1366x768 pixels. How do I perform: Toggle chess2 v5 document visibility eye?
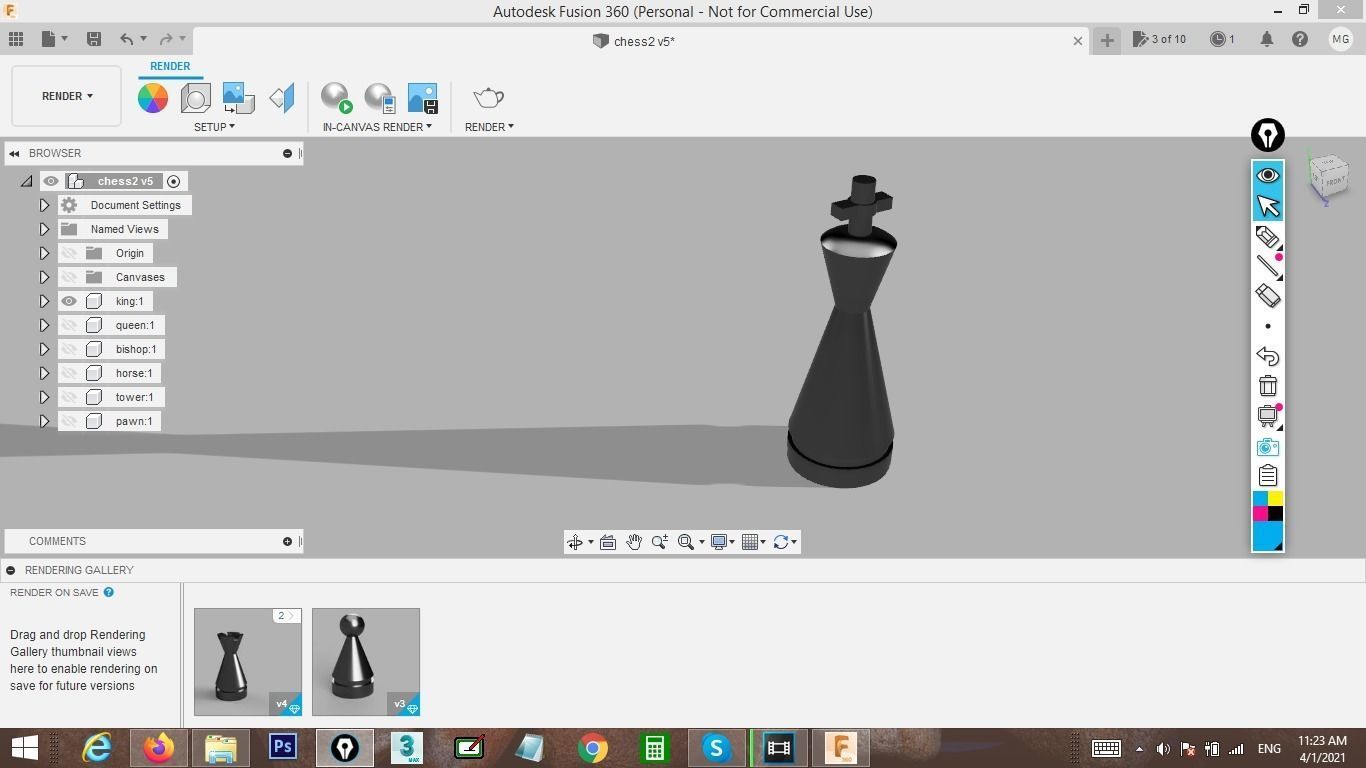pos(51,181)
